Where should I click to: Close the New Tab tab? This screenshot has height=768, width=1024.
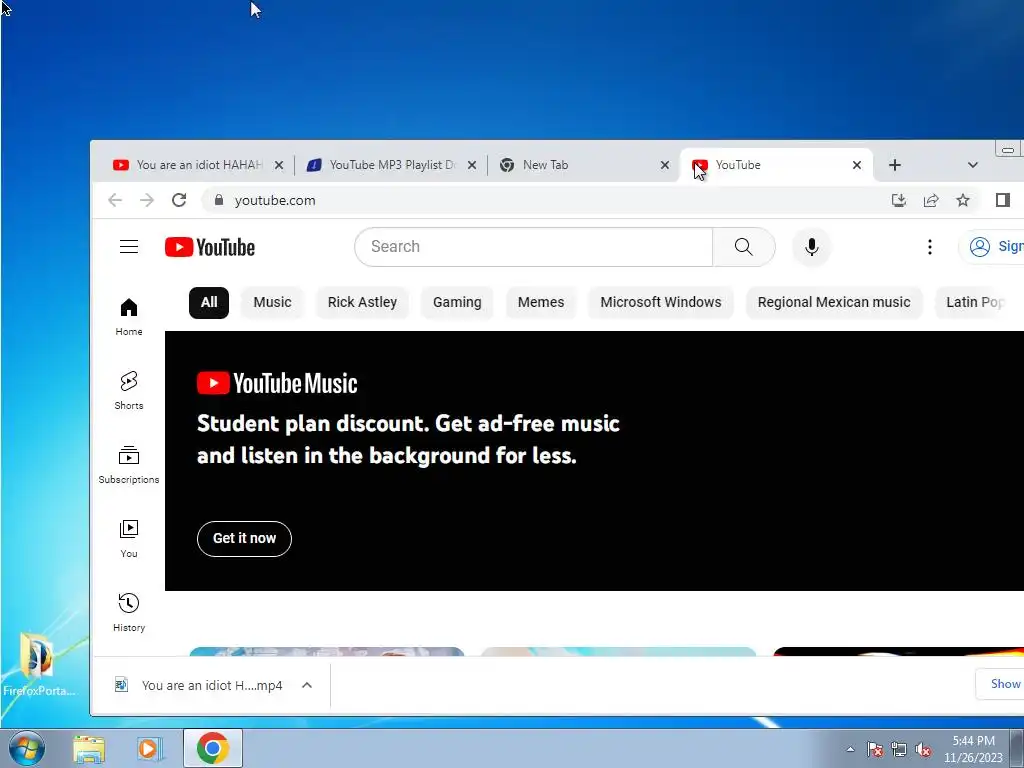[x=665, y=165]
